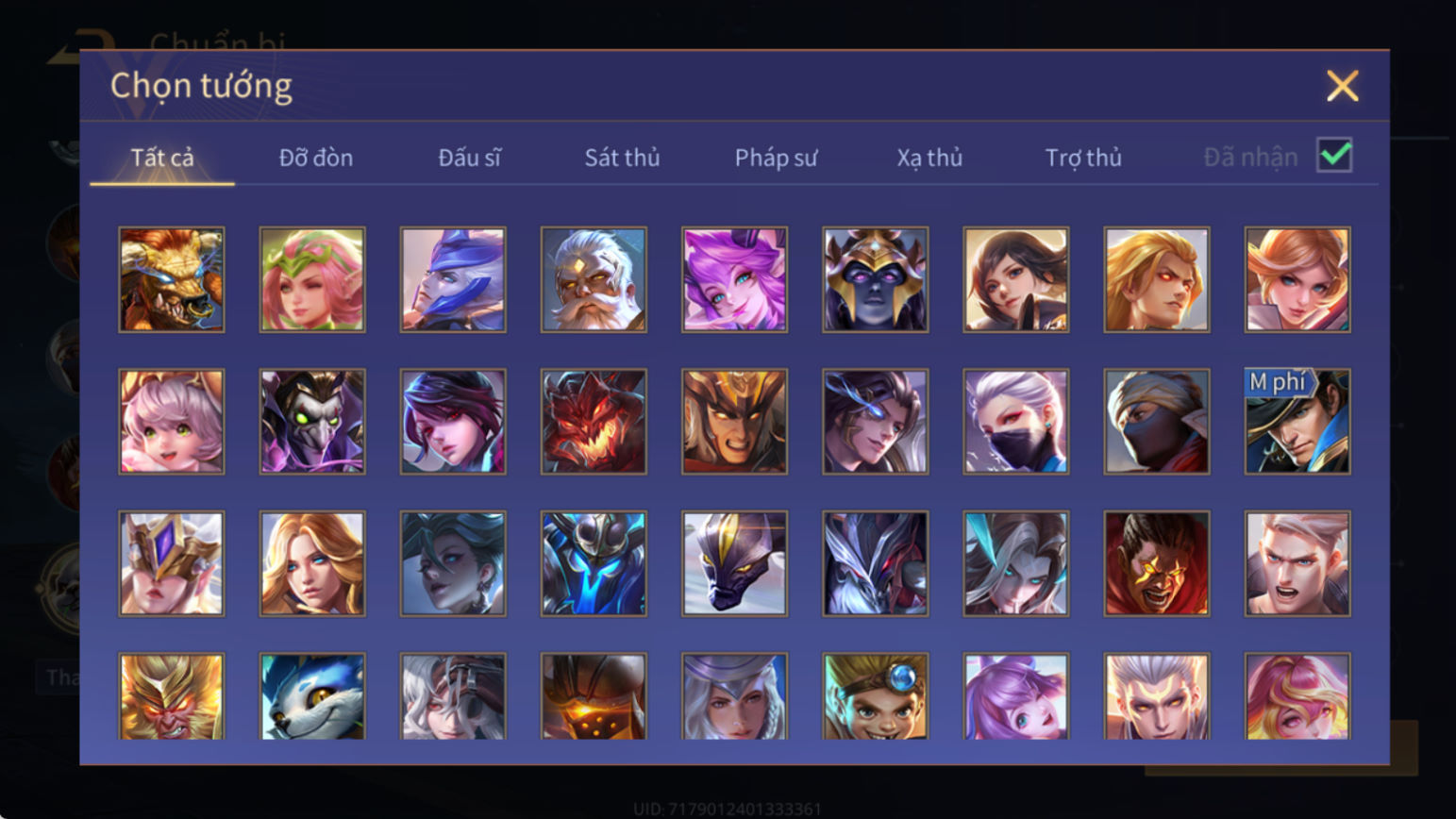Select the bull-horned beast hero portrait
This screenshot has width=1456, height=819.
tap(172, 279)
